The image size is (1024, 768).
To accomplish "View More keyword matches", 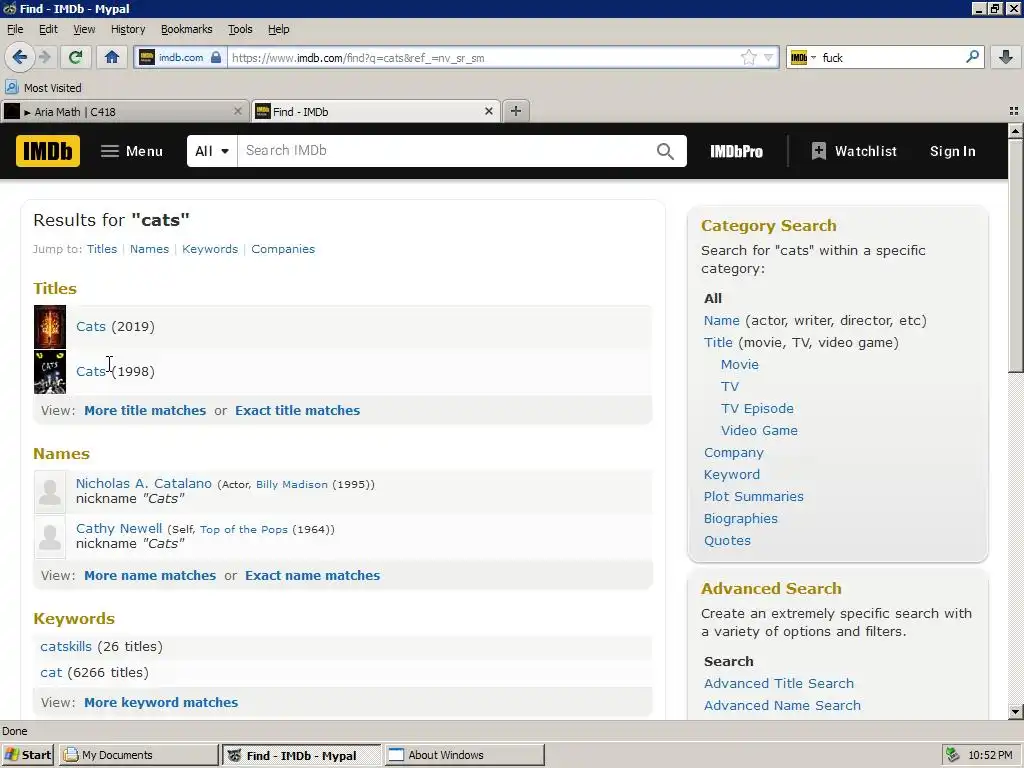I will click(x=161, y=703).
